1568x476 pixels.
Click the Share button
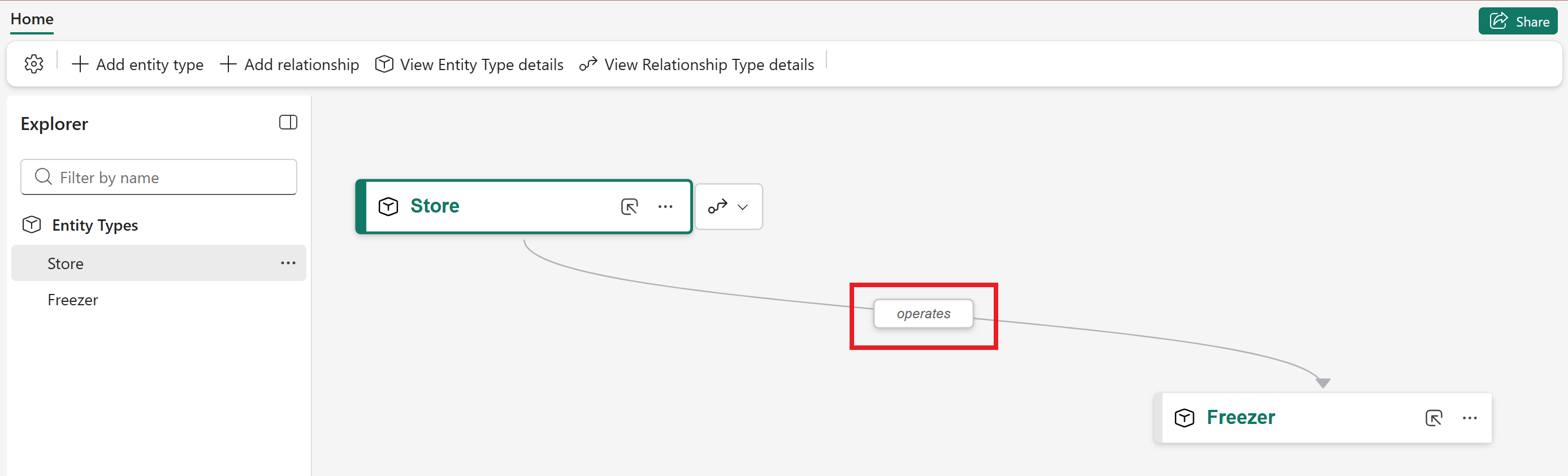pos(1518,21)
